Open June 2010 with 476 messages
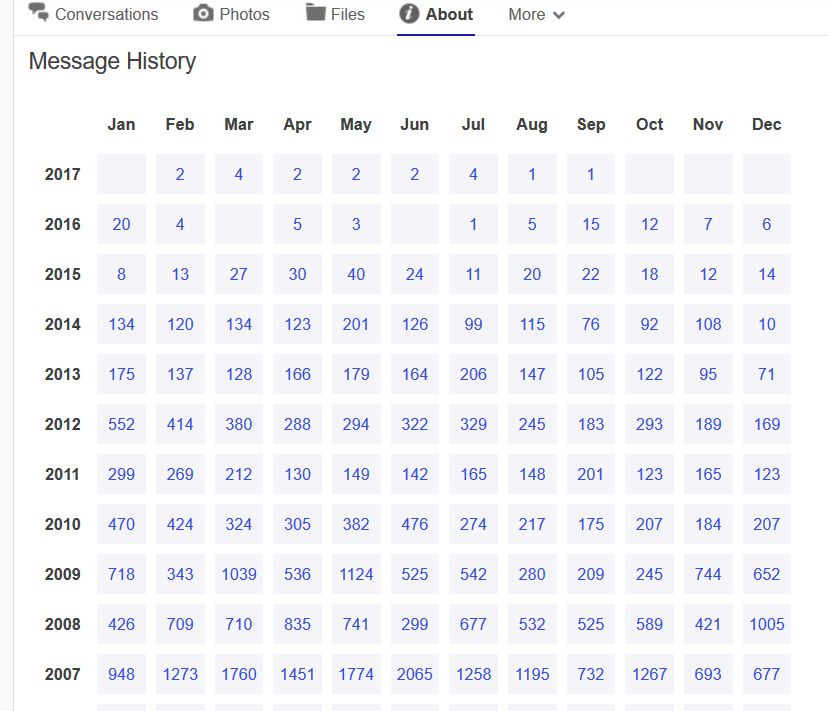The height and width of the screenshot is (711, 828). [x=415, y=524]
